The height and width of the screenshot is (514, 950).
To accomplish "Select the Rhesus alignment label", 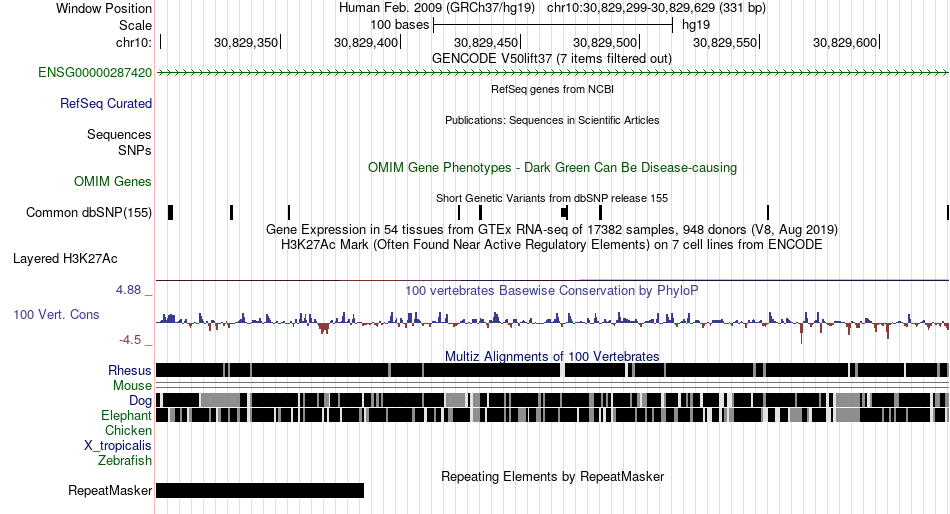I will point(130,370).
